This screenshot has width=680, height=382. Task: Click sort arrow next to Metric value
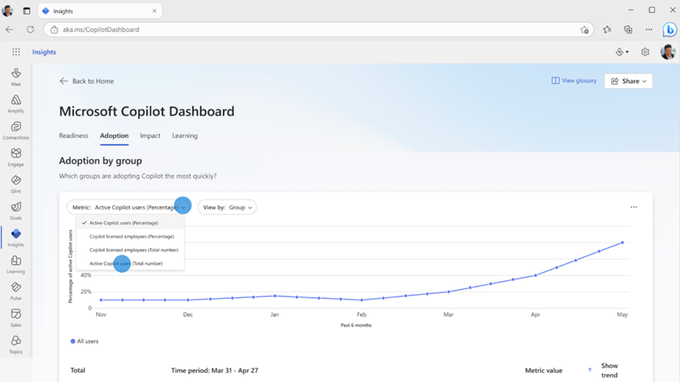[590, 370]
